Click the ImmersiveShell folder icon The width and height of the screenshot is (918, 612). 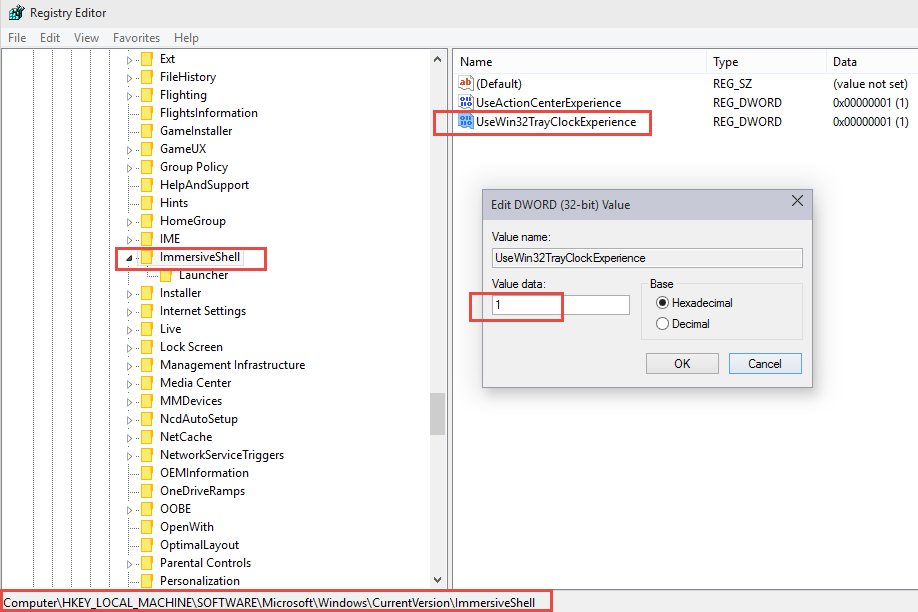coord(147,257)
